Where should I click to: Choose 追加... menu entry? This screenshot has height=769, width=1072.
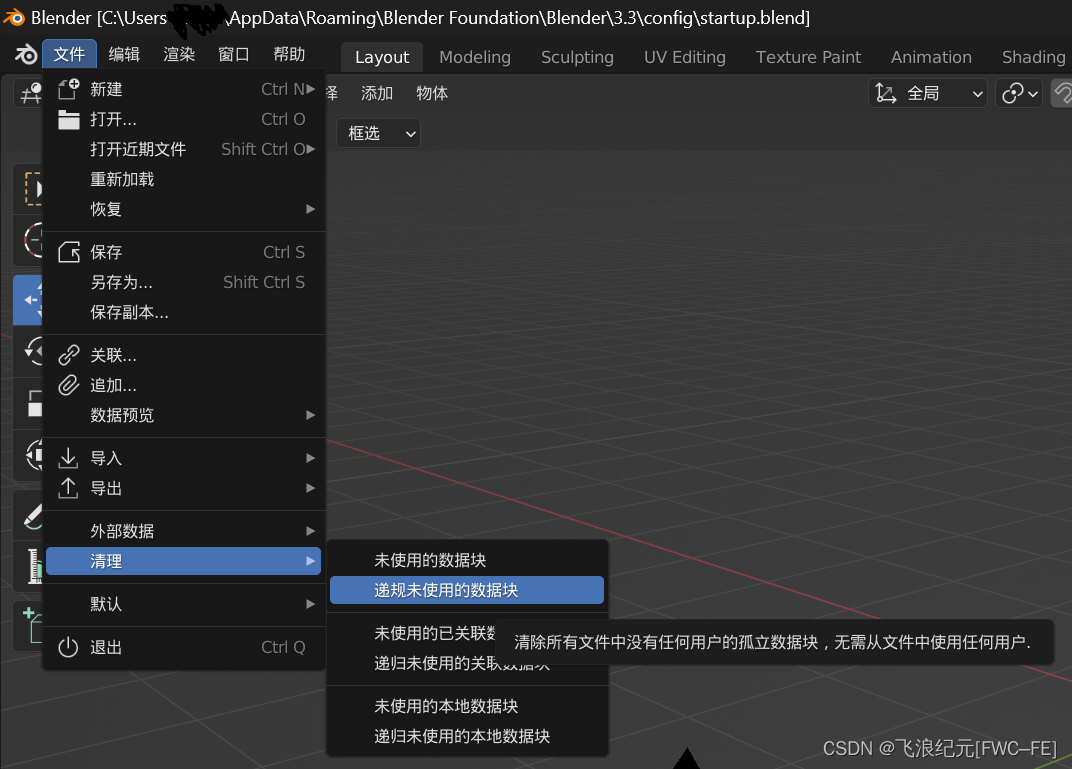[x=184, y=386]
